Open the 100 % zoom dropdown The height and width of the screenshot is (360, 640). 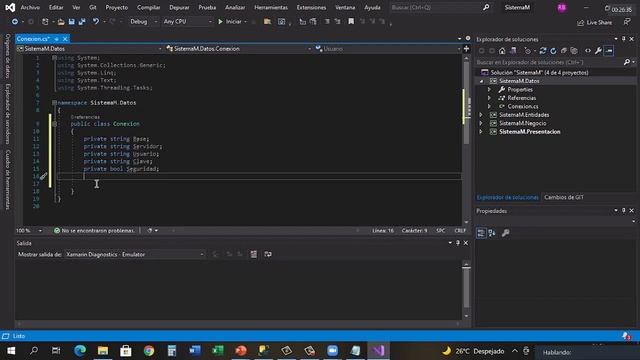point(29,231)
